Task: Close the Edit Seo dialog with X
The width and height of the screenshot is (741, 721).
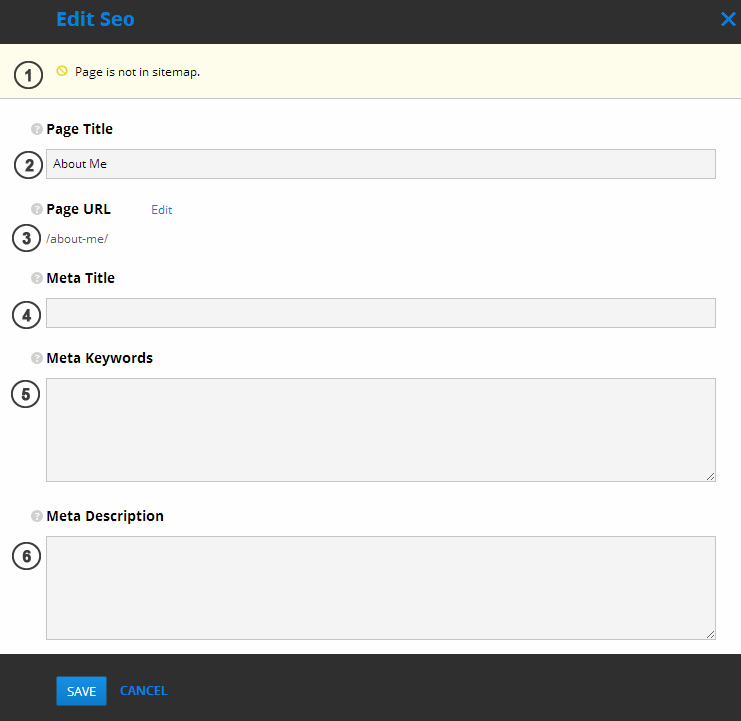Action: (x=728, y=19)
